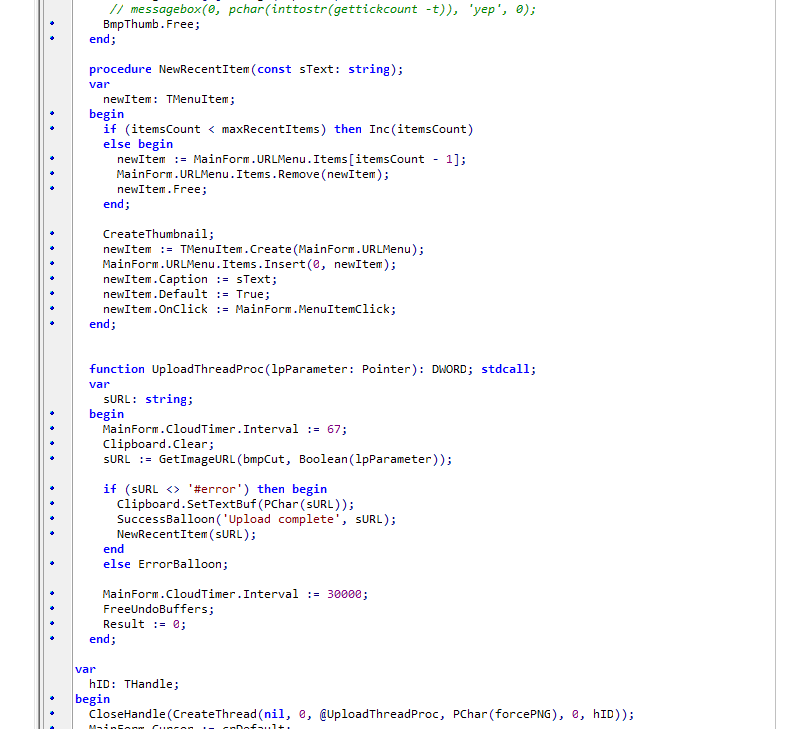Place cursor on 'newItem.Caption := sText;'
The image size is (805, 729).
pos(189,279)
